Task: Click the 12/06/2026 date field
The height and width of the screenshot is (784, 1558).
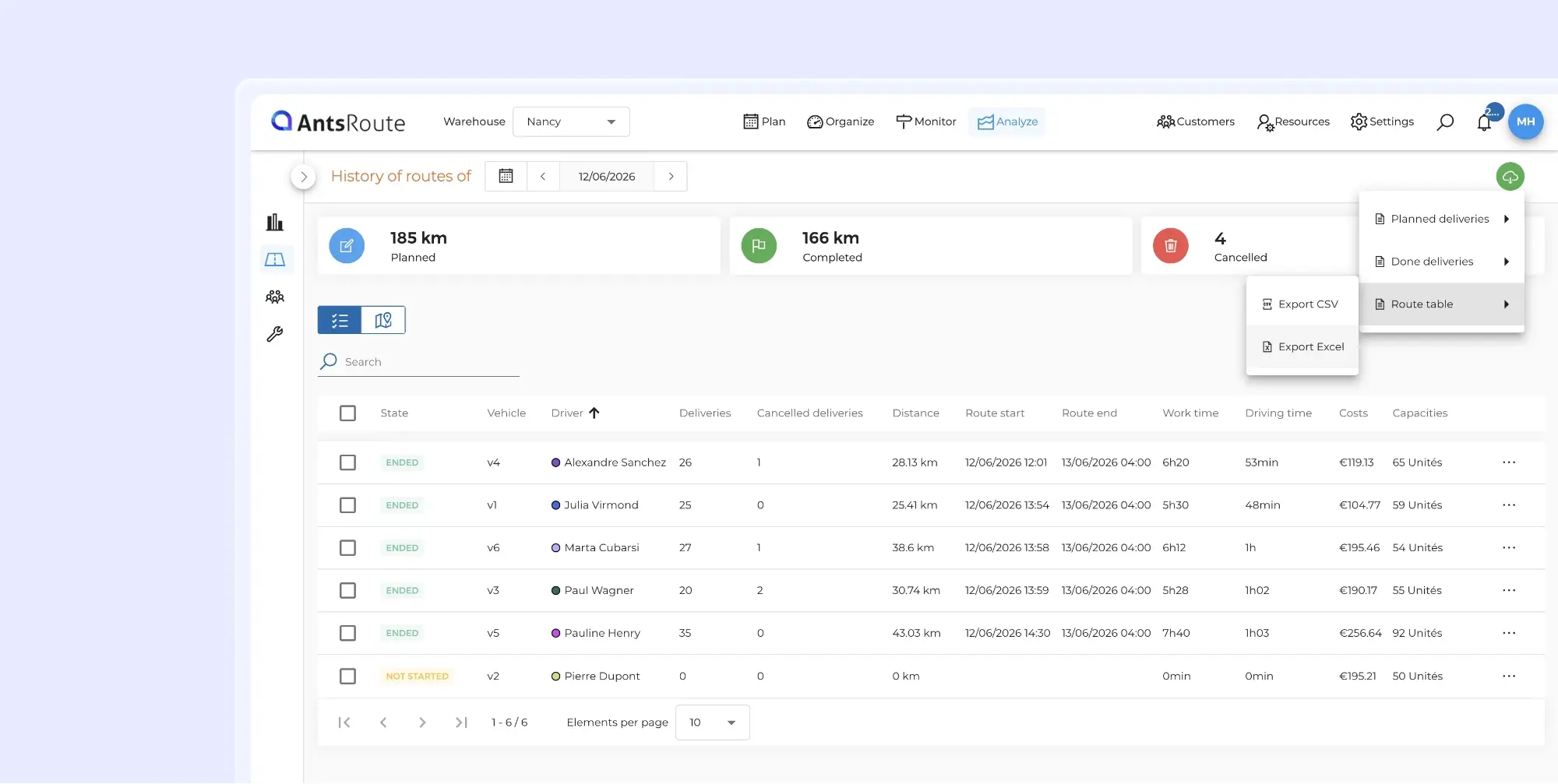Action: pos(607,177)
